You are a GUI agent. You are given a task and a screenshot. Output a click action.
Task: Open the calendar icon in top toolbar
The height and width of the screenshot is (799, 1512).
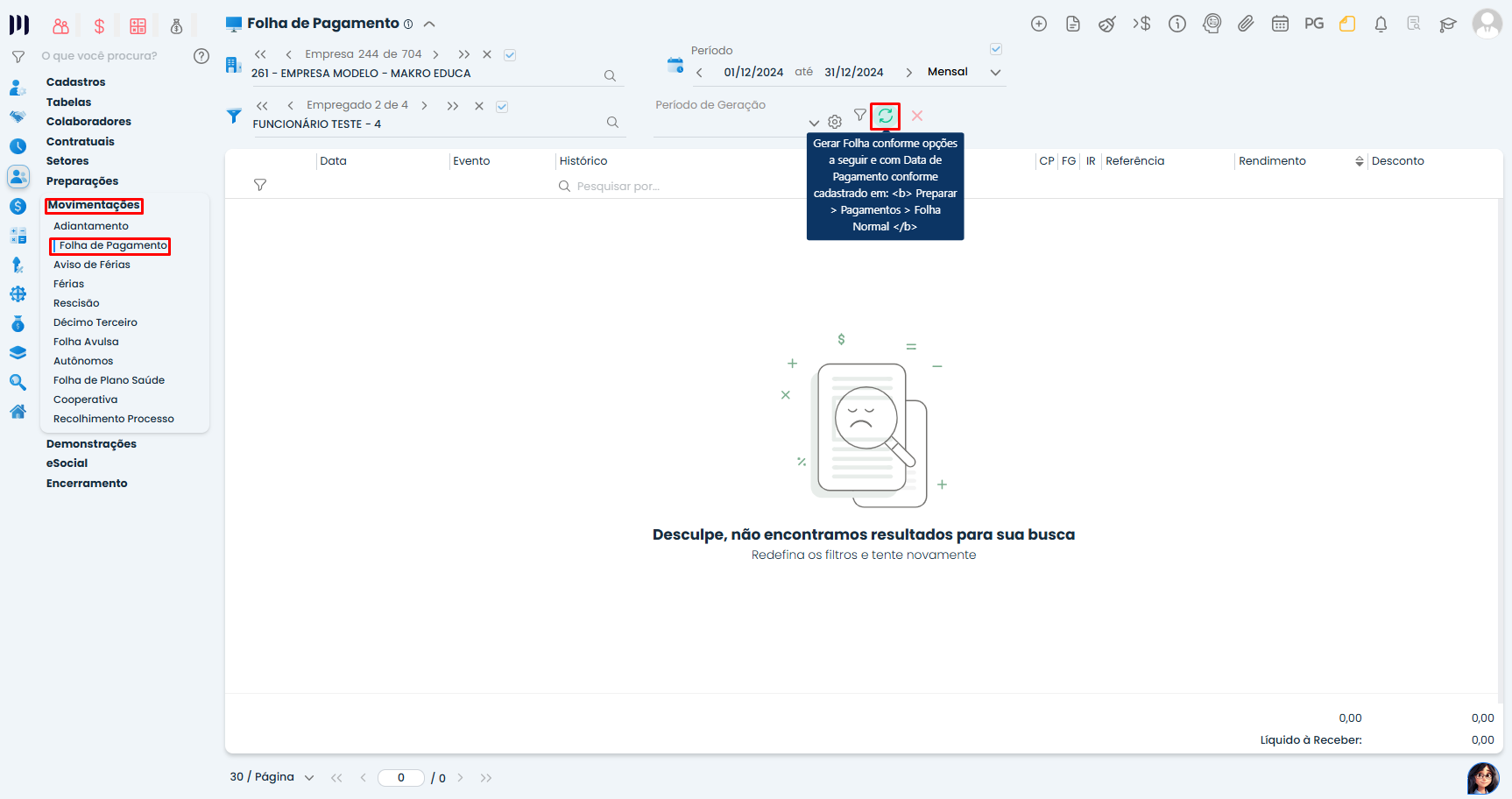(x=1280, y=25)
